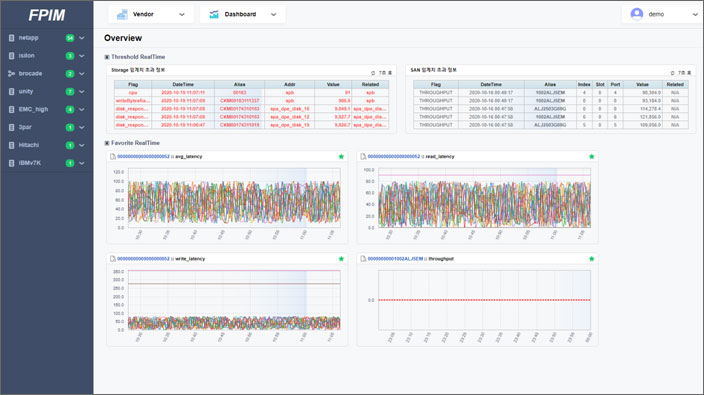The image size is (704, 395).
Task: Expand the Hitachi chevron
Action: (x=82, y=145)
